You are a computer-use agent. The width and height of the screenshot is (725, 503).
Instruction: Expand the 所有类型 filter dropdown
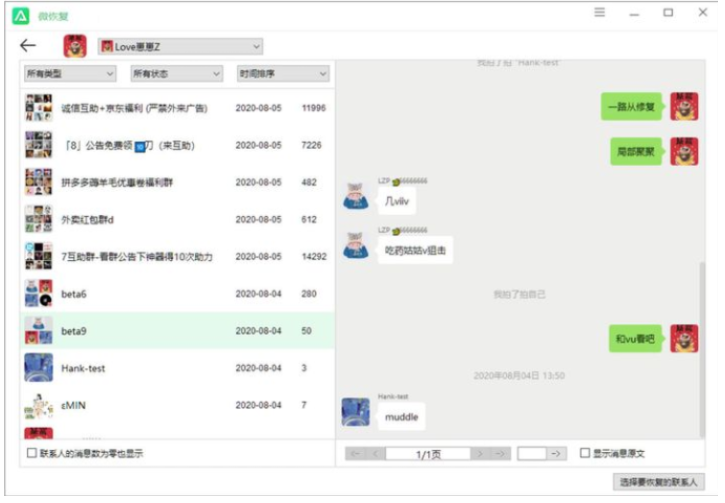[70, 74]
